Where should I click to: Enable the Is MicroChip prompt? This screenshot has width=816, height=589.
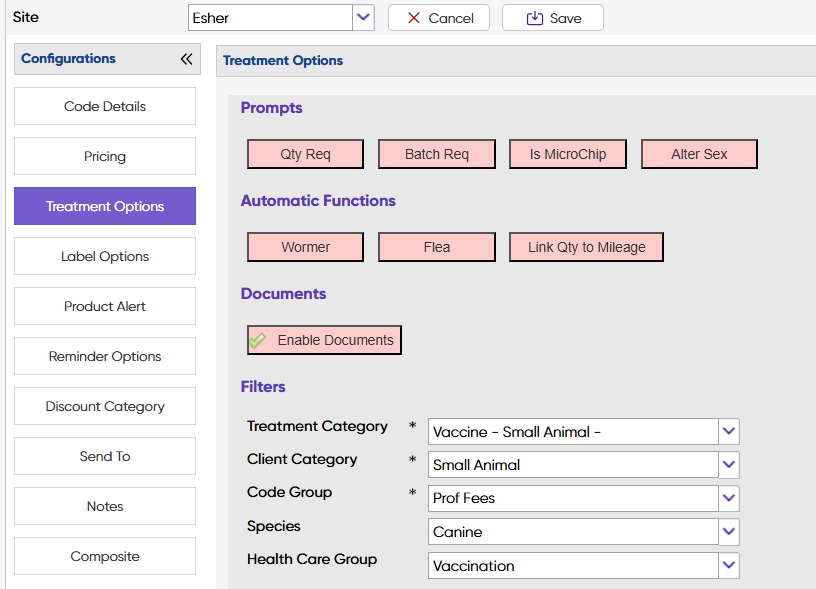point(568,154)
